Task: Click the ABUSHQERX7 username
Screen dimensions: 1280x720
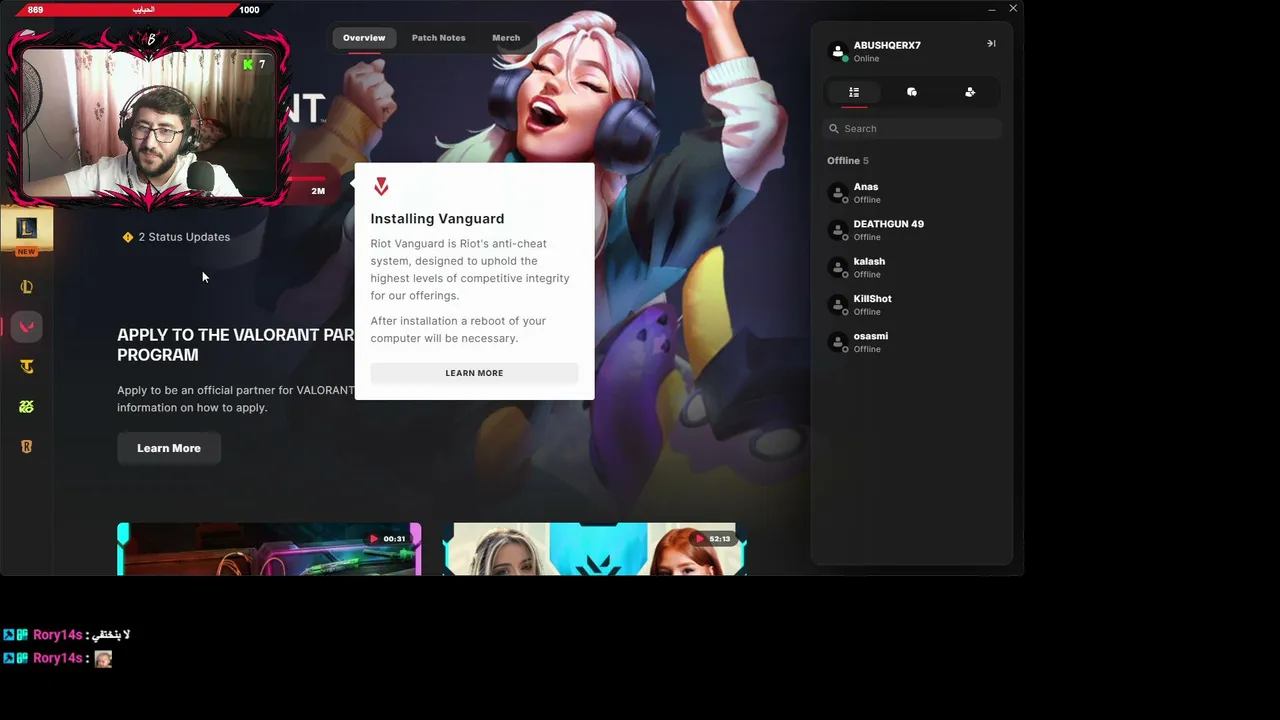Action: (x=887, y=45)
